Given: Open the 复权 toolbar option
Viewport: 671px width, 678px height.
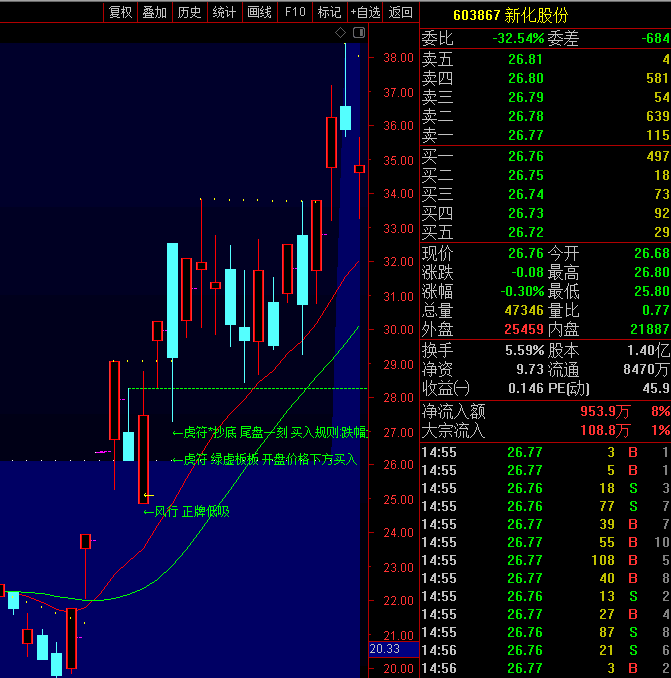Looking at the screenshot, I should [x=120, y=12].
